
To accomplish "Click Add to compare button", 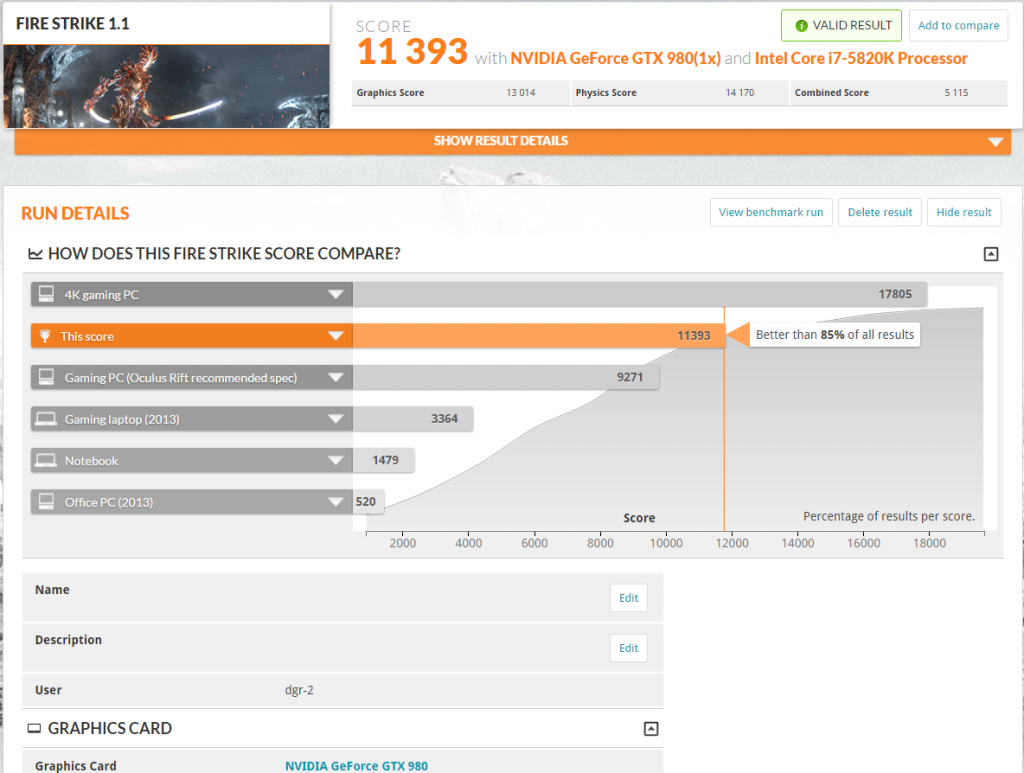I will tap(958, 25).
